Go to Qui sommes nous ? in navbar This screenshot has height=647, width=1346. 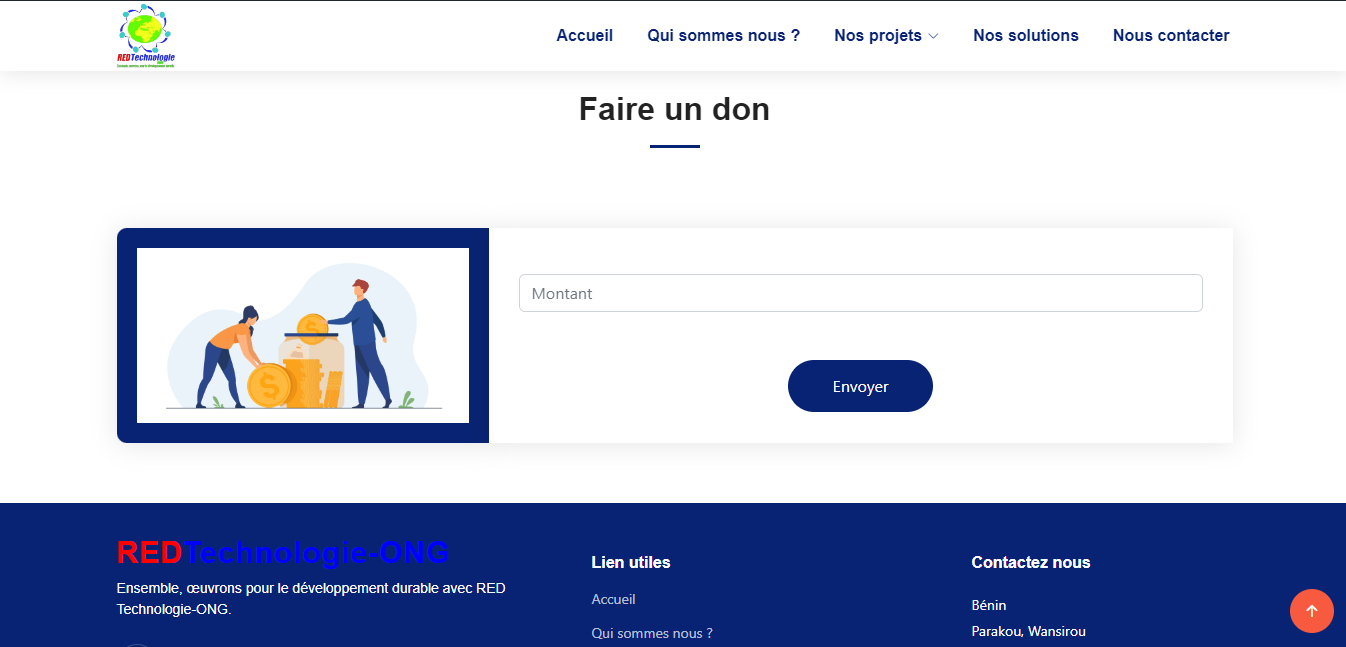click(x=723, y=36)
